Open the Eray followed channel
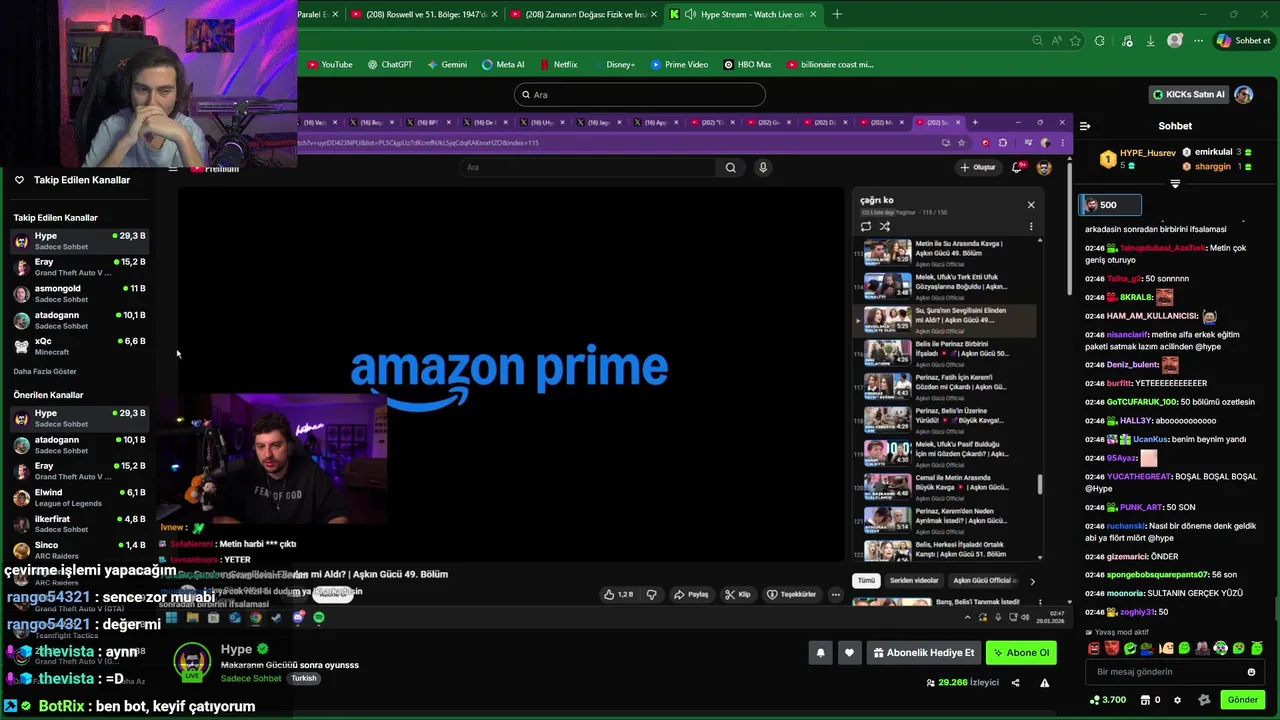This screenshot has width=1280, height=720. 79,267
